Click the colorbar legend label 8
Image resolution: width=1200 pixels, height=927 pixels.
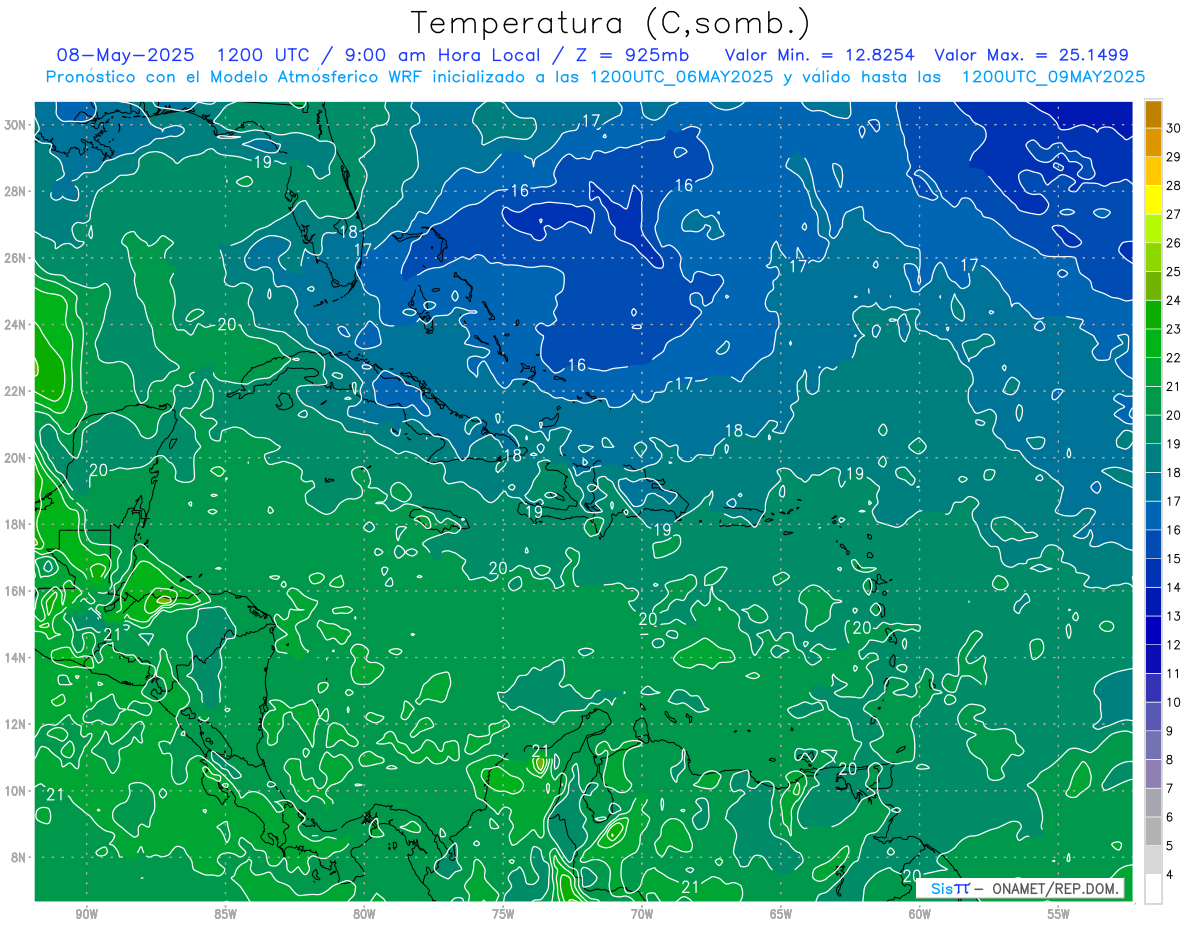[x=1171, y=760]
